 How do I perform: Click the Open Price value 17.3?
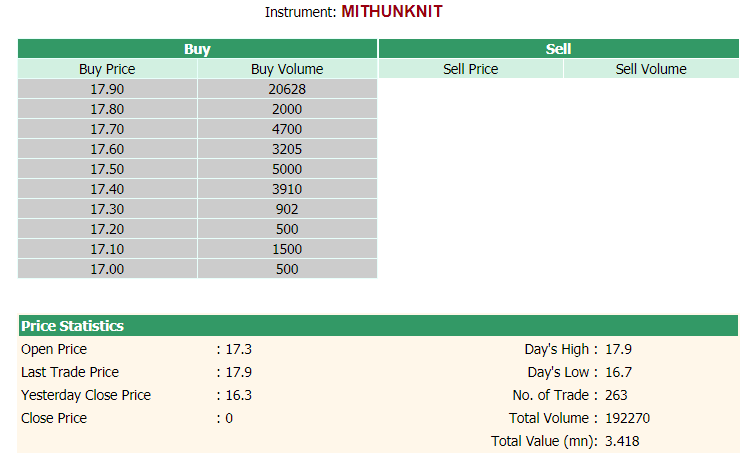[x=239, y=349]
